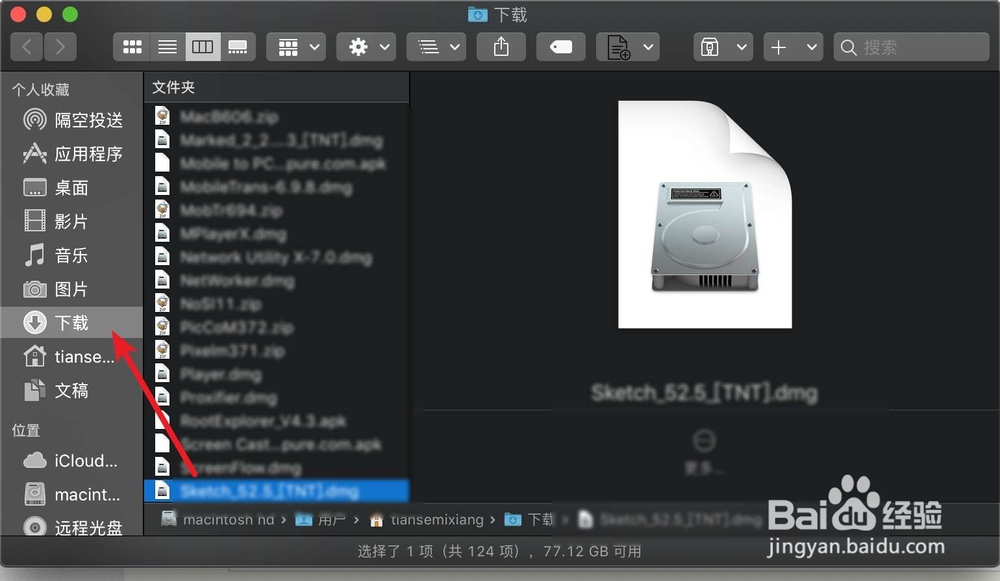Image resolution: width=1000 pixels, height=581 pixels.
Task: Switch to gallery view
Action: tap(237, 46)
